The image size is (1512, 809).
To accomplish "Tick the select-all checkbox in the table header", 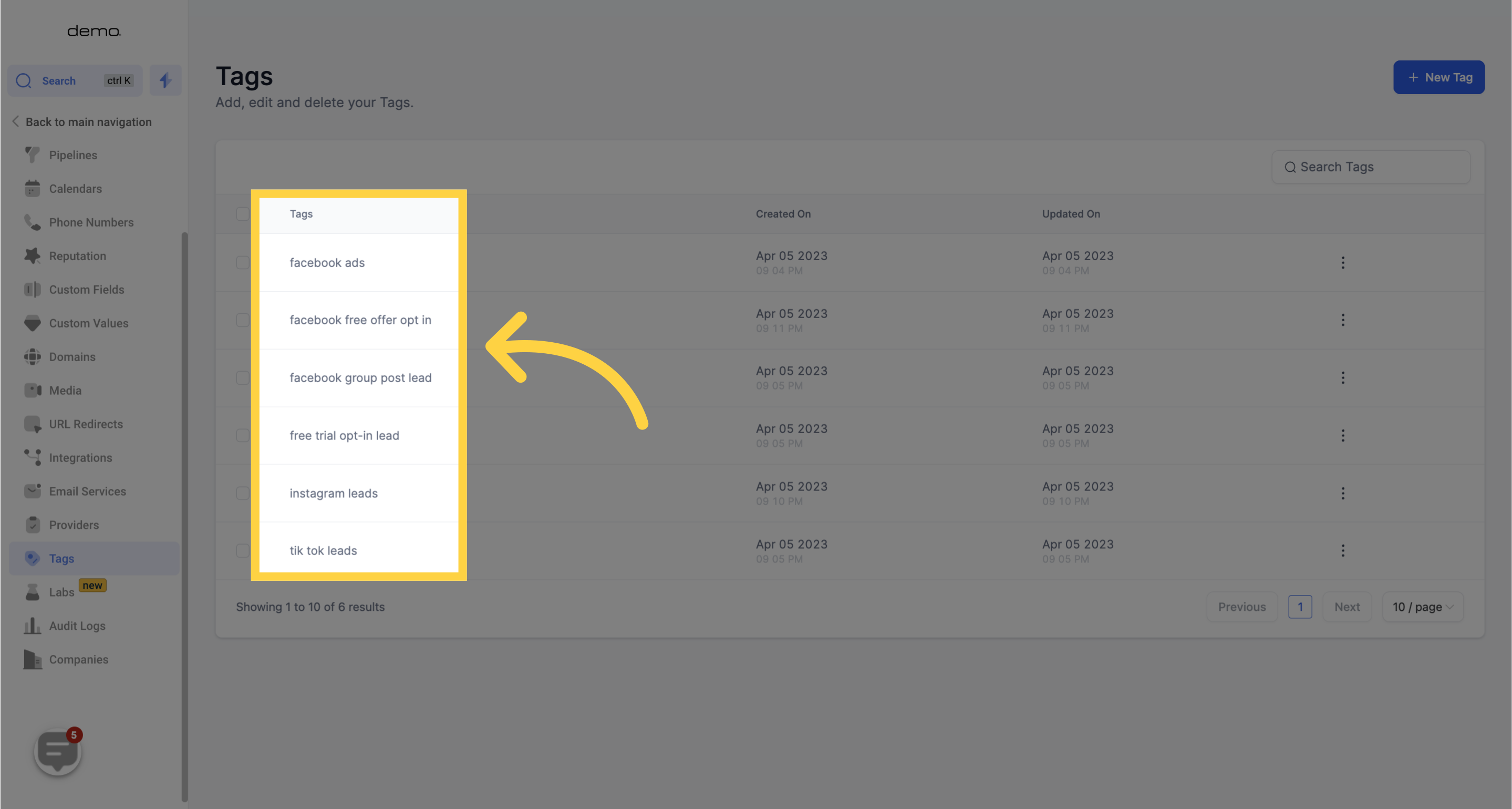I will coord(242,214).
